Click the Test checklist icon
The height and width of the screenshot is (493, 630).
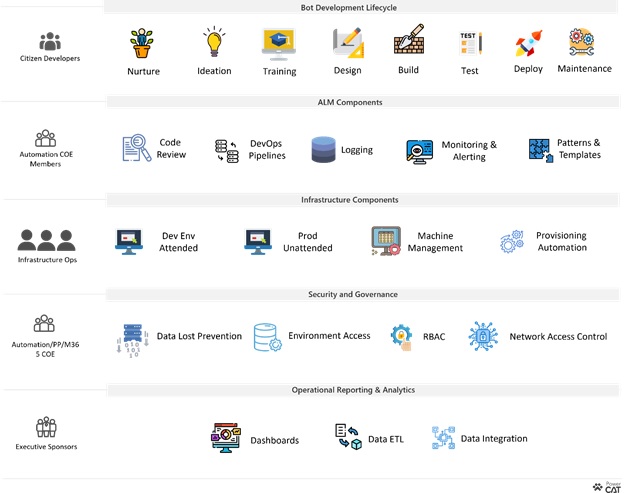point(470,43)
